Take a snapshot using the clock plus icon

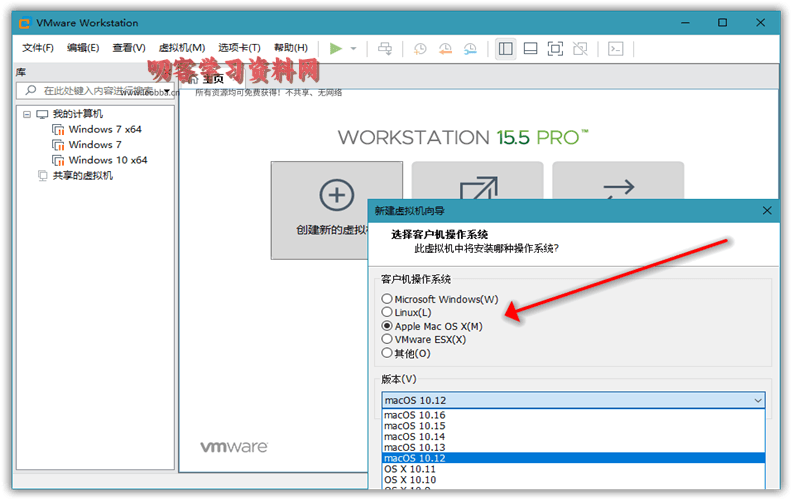(x=420, y=48)
